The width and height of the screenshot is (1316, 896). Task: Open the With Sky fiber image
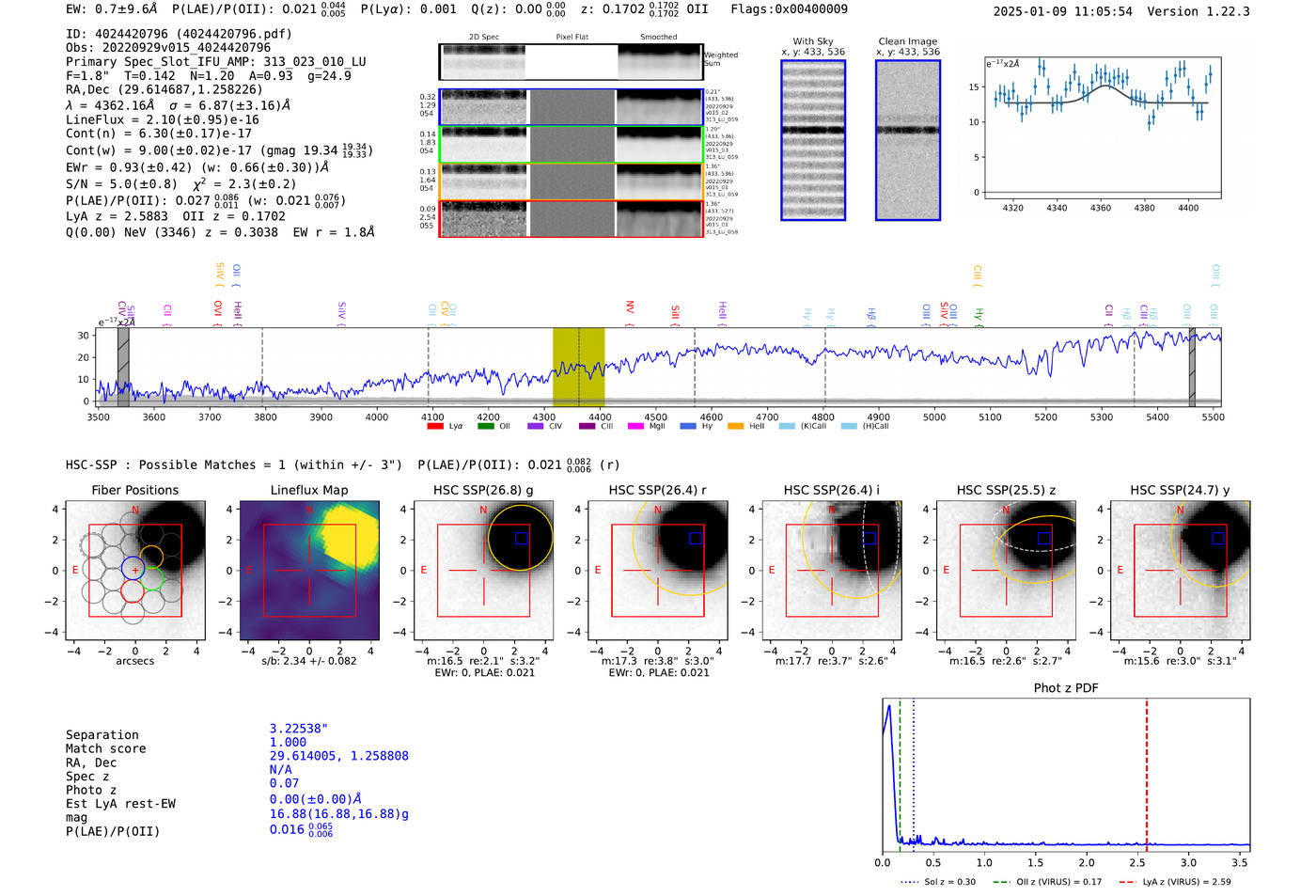click(x=813, y=140)
